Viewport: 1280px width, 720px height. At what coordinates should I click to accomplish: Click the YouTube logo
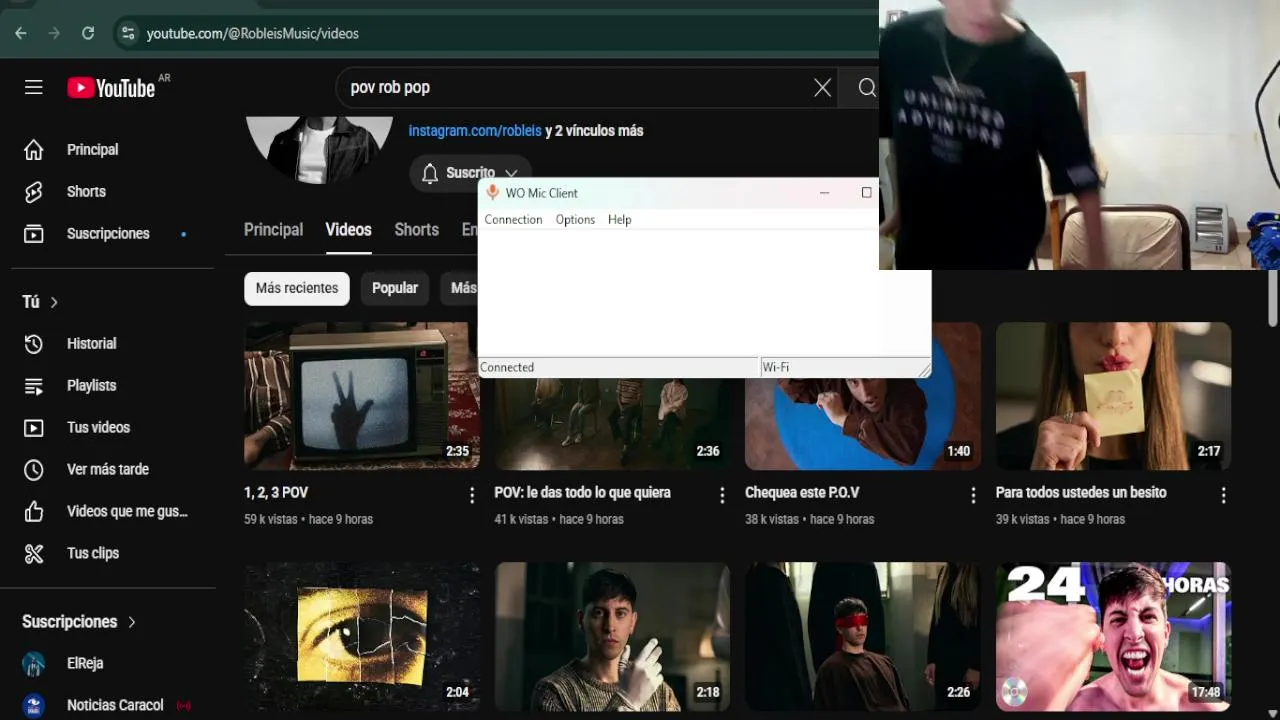111,88
